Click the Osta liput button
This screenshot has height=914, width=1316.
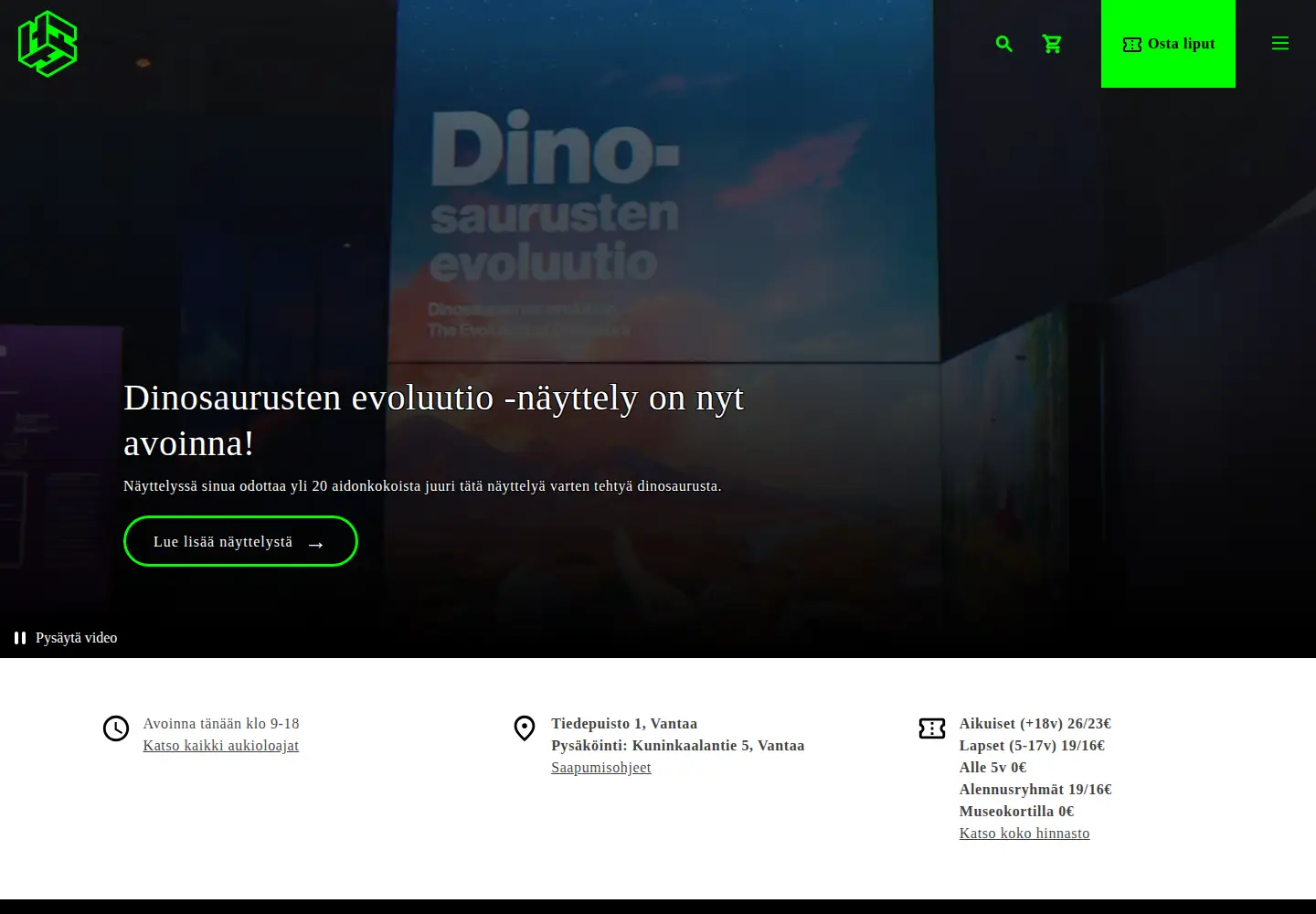coord(1168,44)
